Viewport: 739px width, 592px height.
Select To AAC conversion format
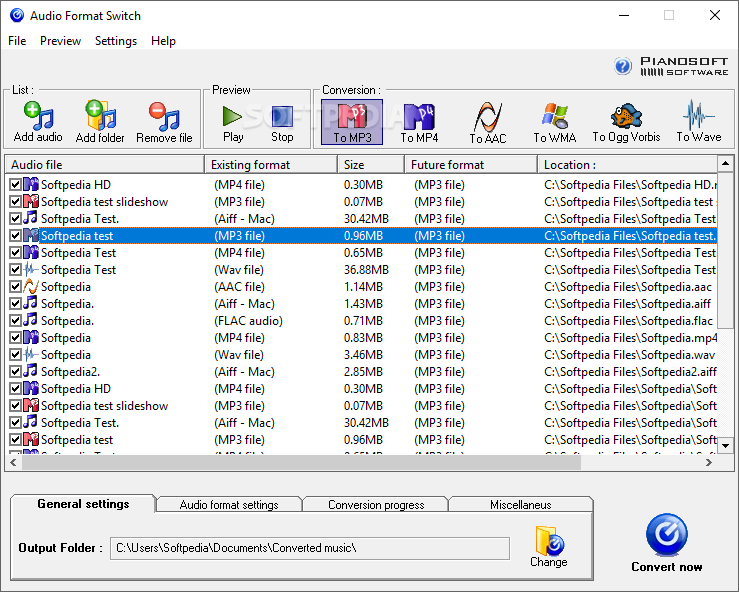[x=488, y=122]
